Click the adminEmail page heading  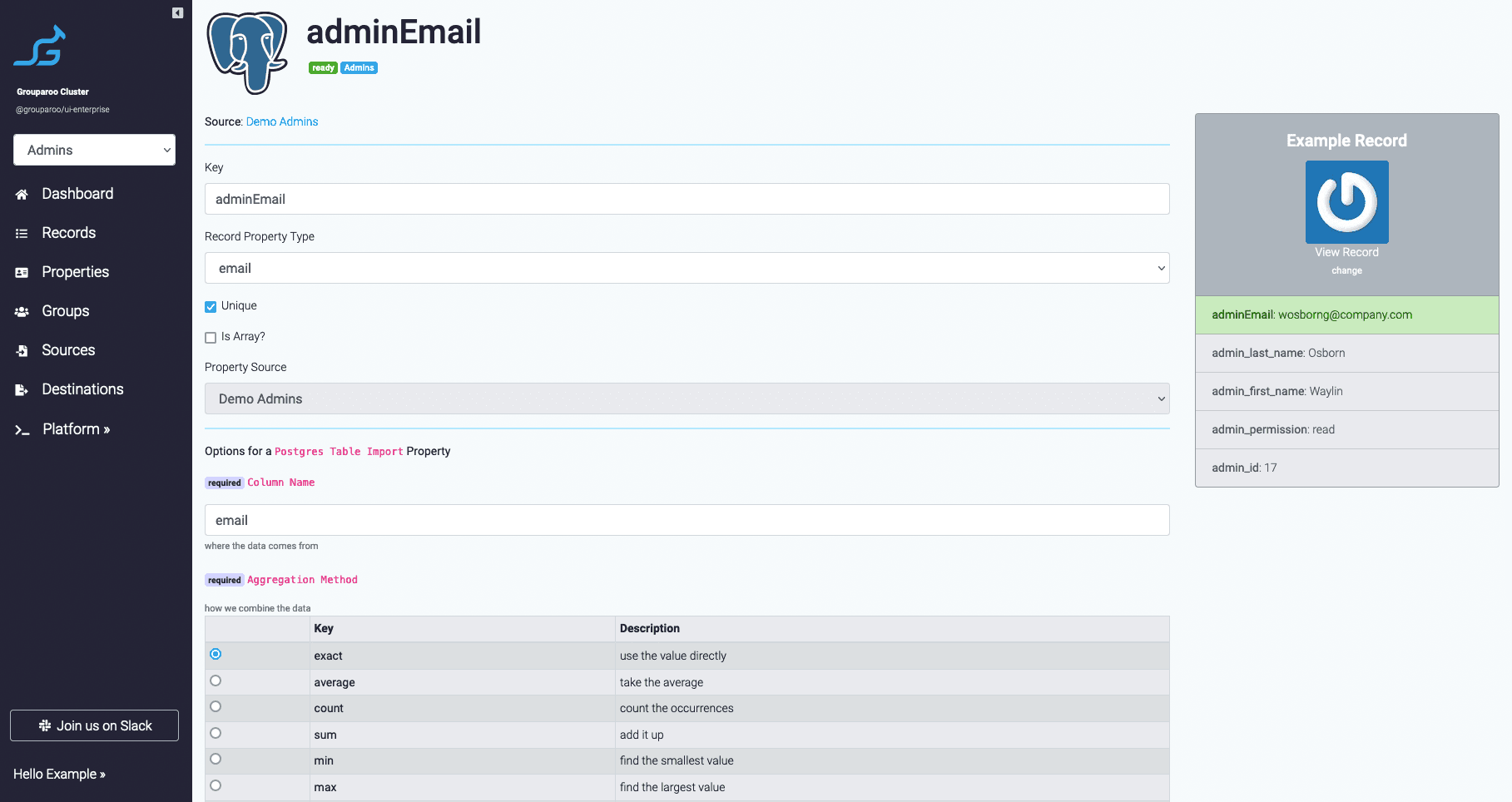click(394, 32)
